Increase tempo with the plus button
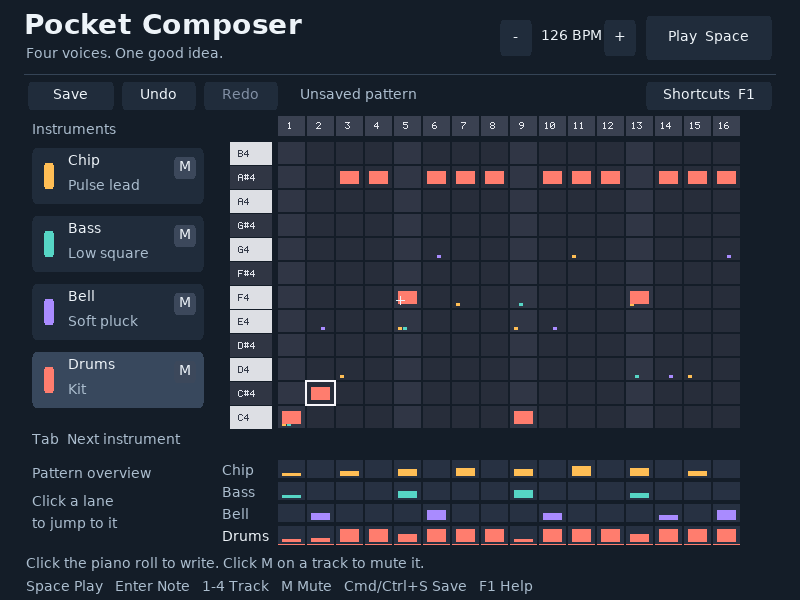 coord(620,38)
